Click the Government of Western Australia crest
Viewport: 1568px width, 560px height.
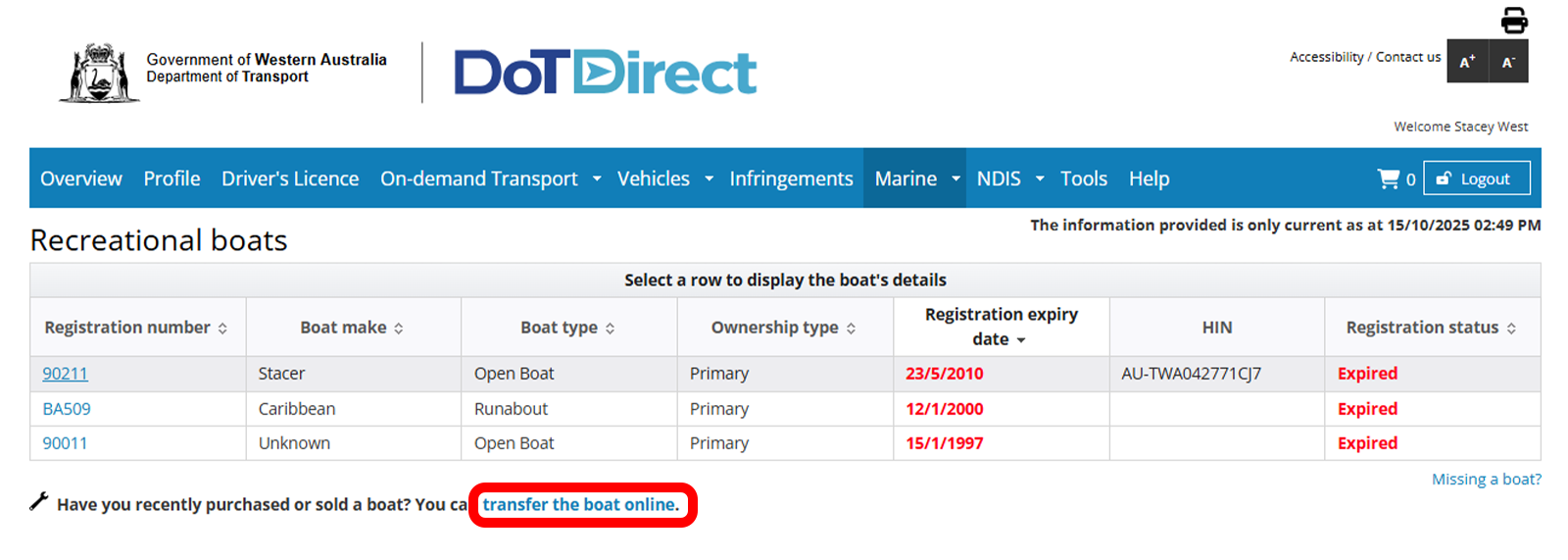[99, 72]
